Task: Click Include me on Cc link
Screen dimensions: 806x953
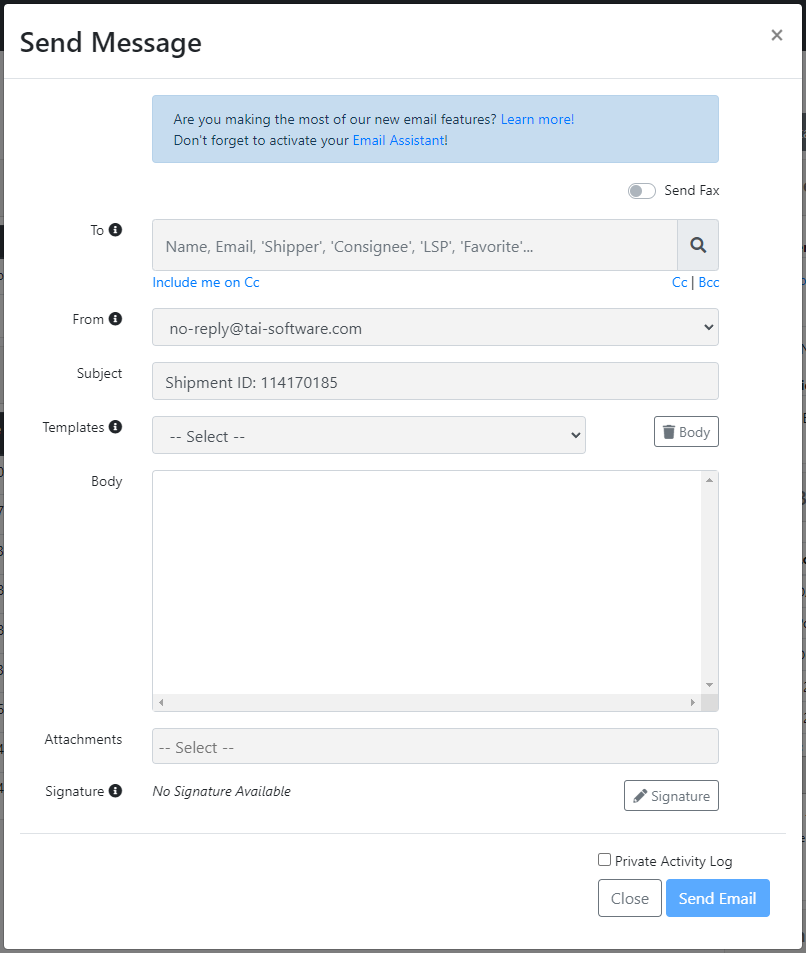Action: click(x=206, y=282)
